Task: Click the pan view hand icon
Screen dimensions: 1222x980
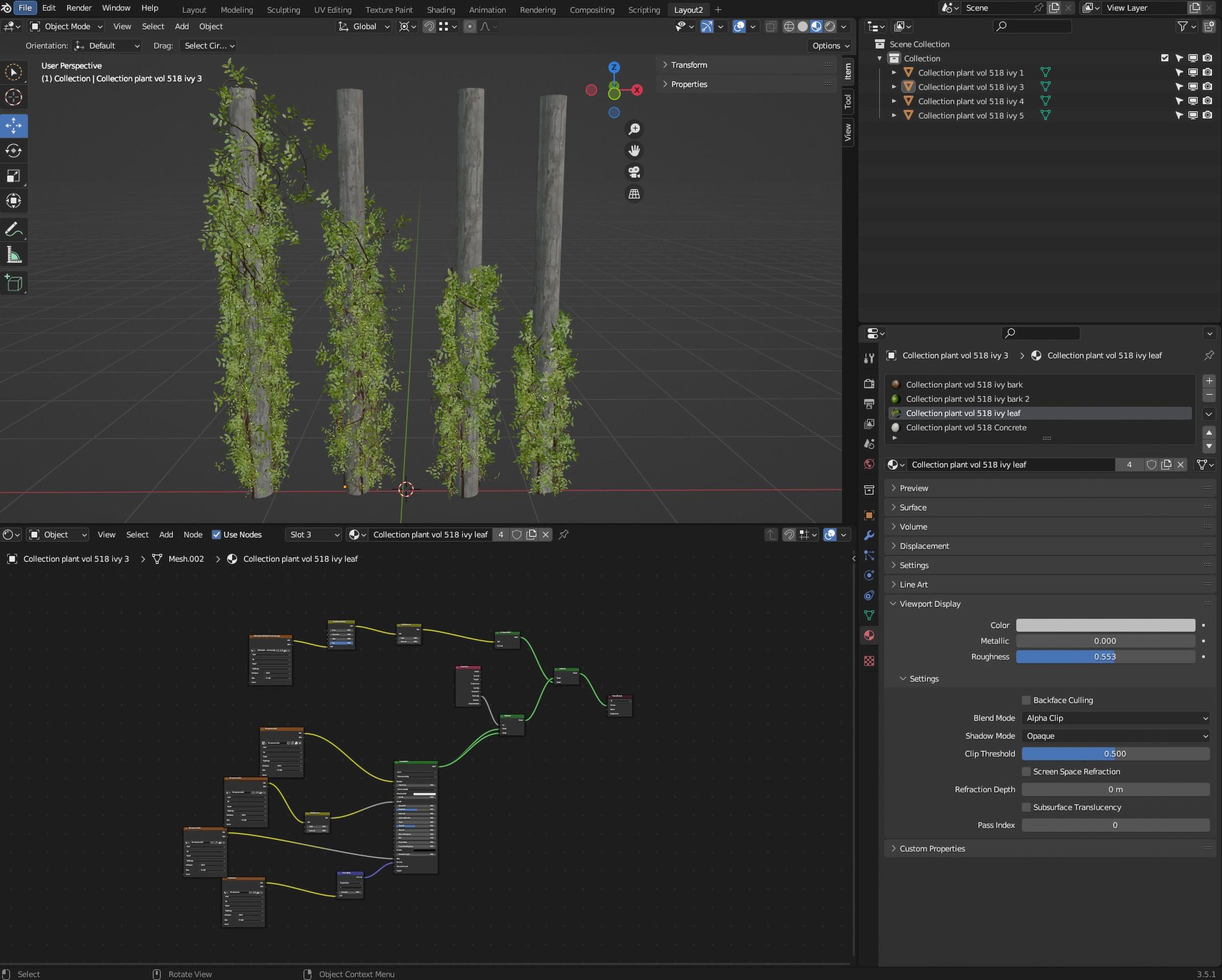Action: click(x=634, y=151)
